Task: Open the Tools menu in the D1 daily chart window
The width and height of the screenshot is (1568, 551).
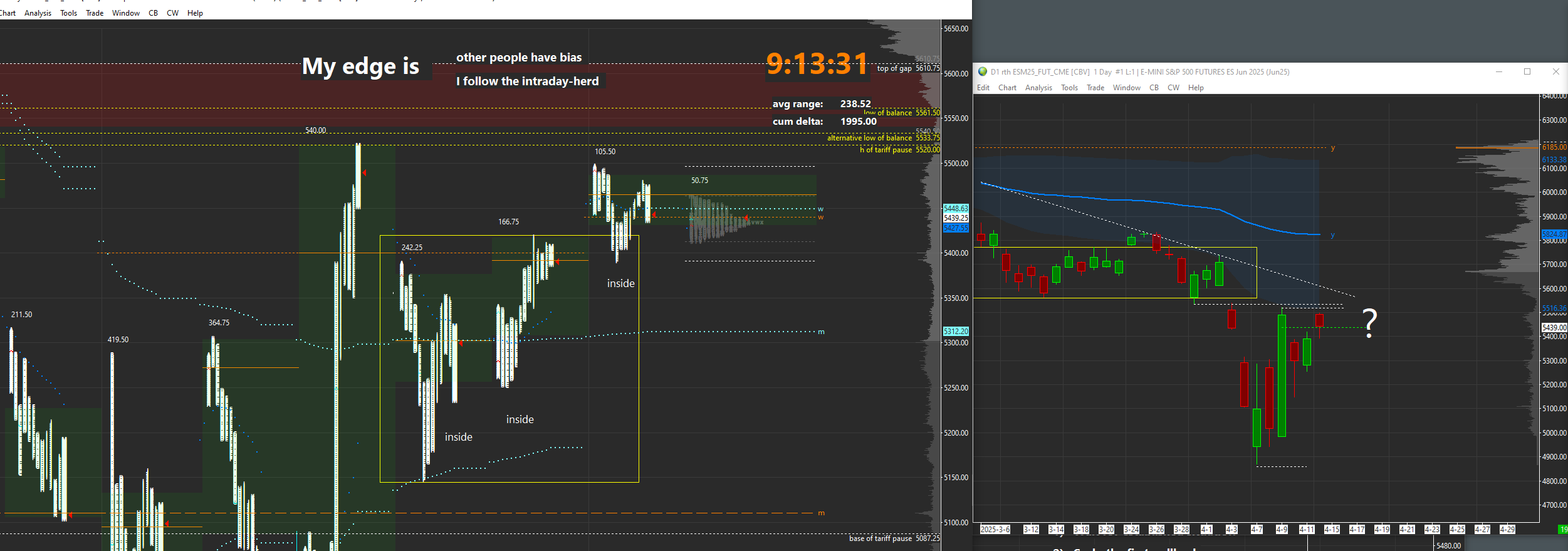Action: [x=1069, y=88]
